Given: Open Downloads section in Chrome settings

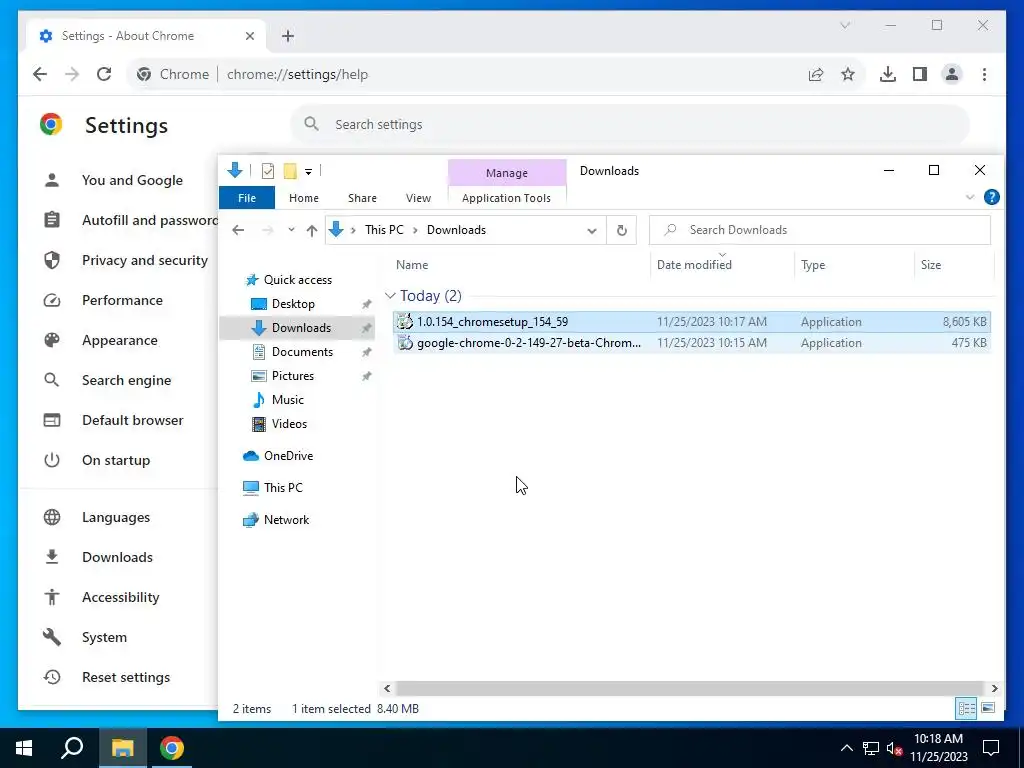Looking at the screenshot, I should (117, 557).
